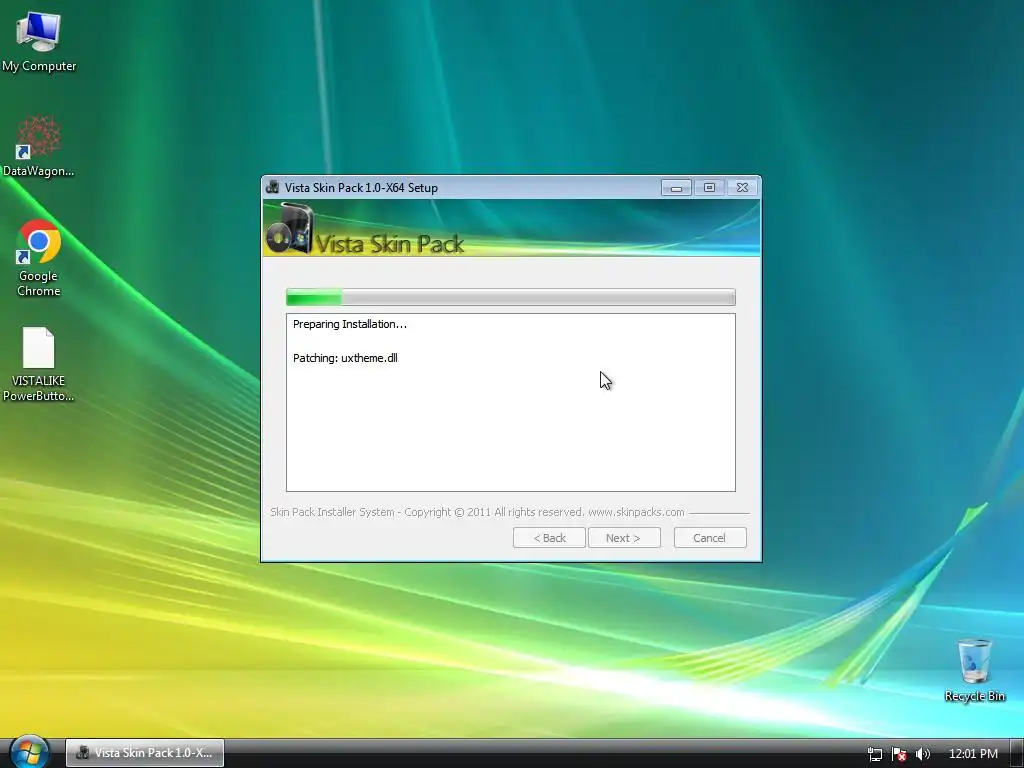Click the Vista Skin Pack box logo
Viewport: 1024px width, 768px height.
coord(291,228)
